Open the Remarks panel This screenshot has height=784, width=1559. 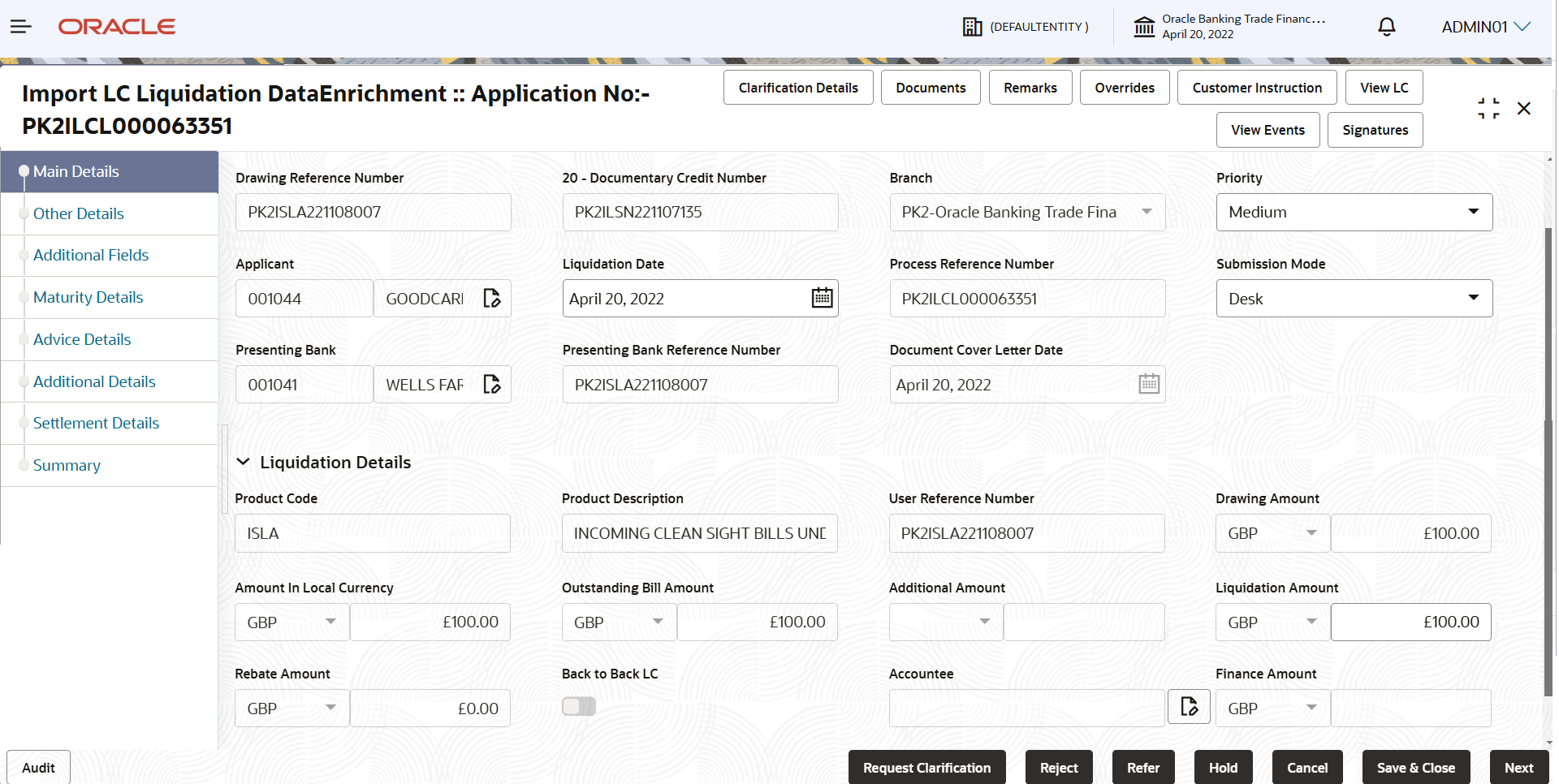coord(1030,88)
